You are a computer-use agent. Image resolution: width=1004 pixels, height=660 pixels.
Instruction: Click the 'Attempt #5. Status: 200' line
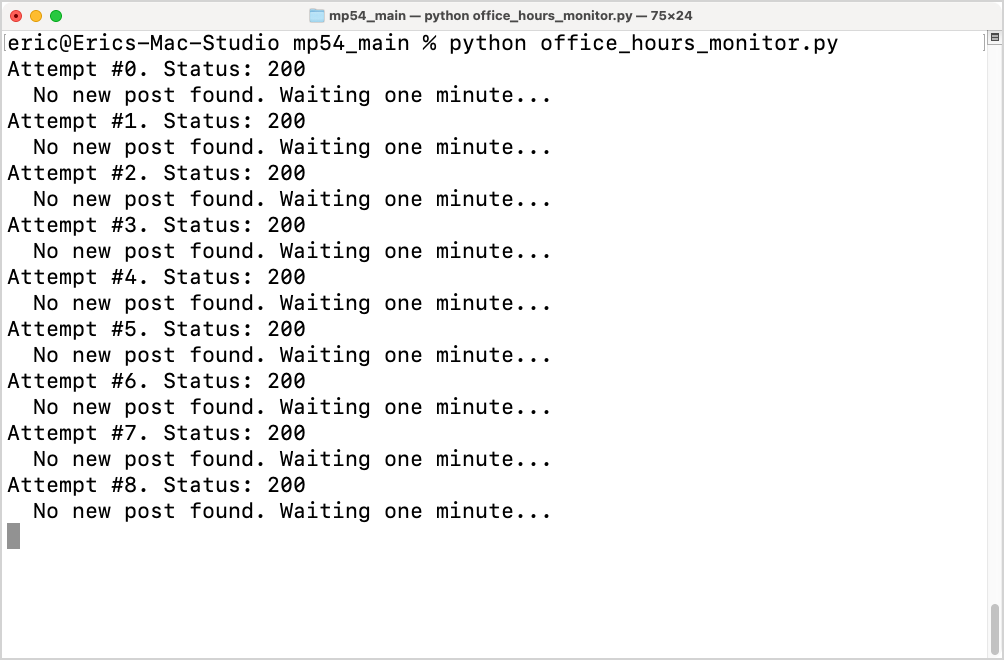(x=157, y=329)
